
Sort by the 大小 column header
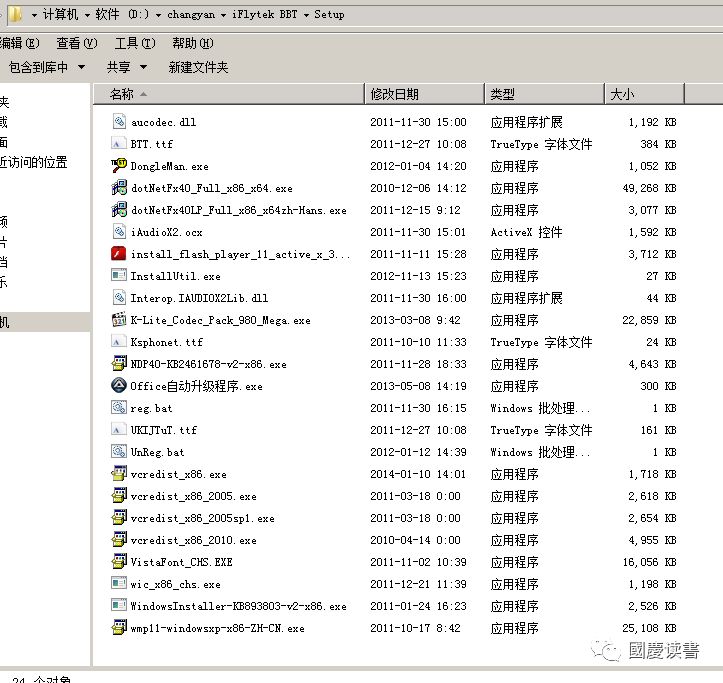point(644,94)
